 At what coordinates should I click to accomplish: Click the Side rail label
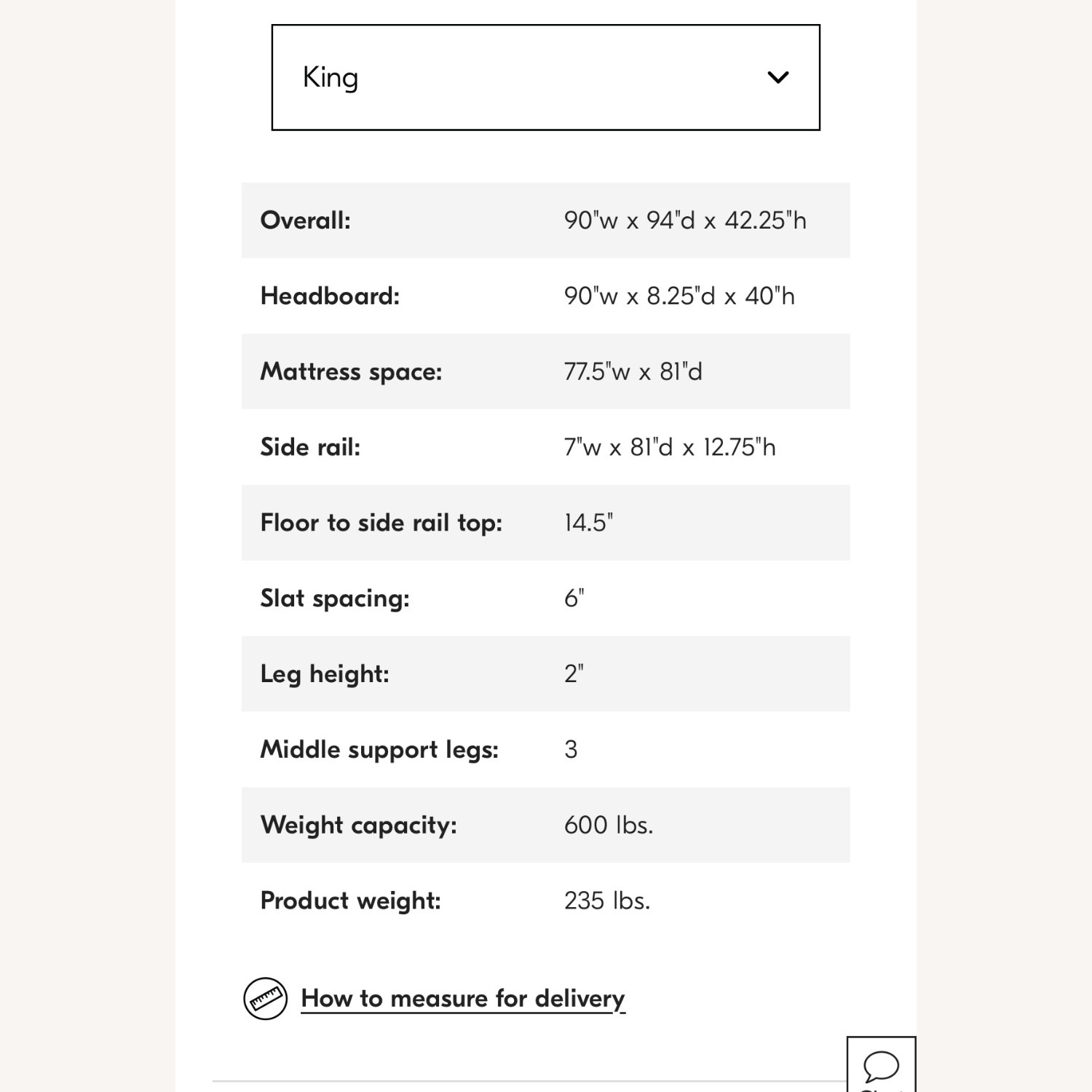coord(310,447)
